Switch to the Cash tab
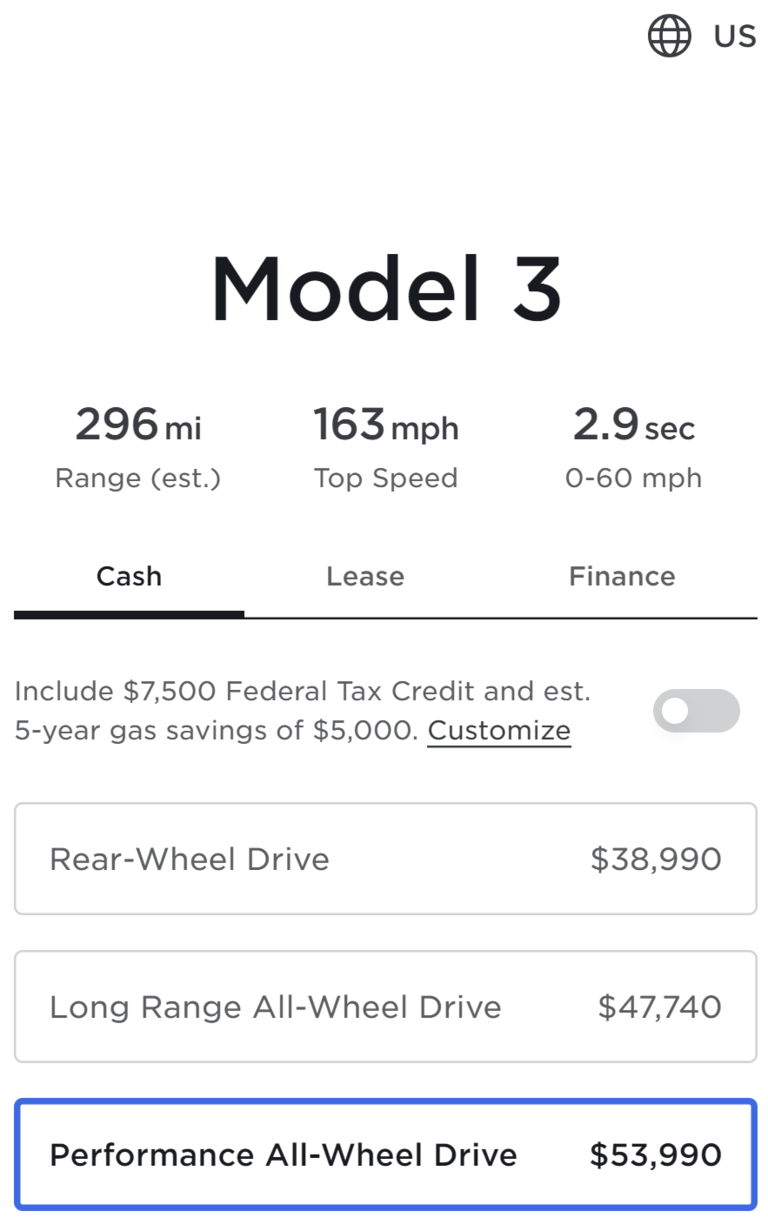 pos(129,576)
